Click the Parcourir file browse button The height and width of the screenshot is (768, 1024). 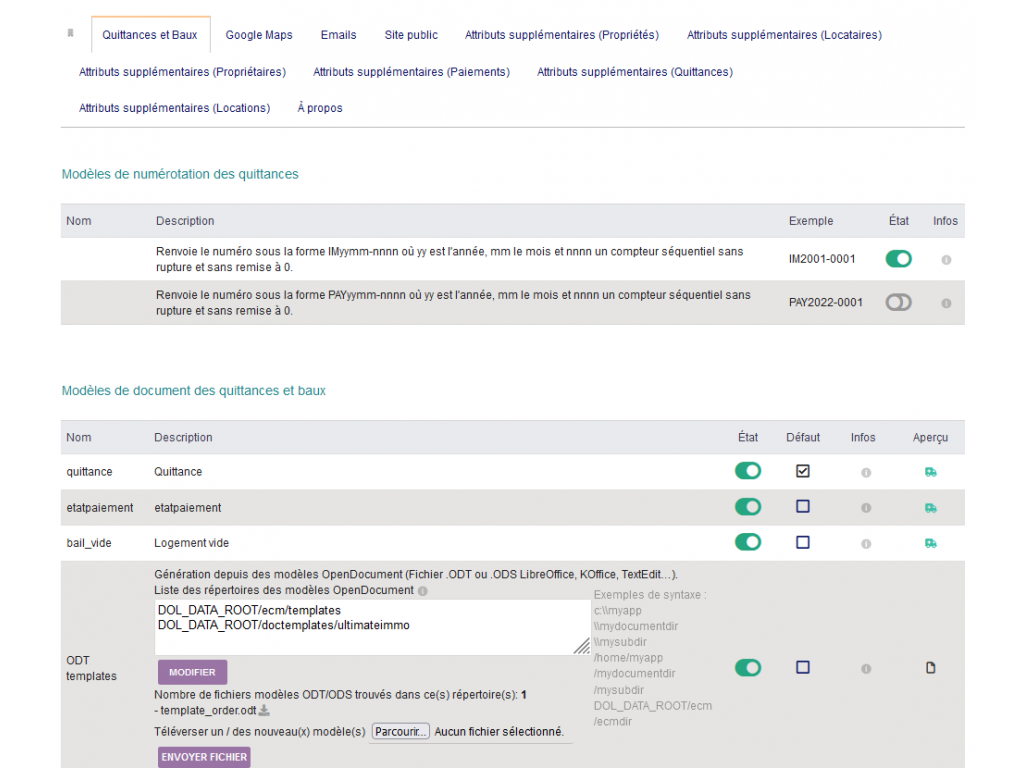[400, 731]
